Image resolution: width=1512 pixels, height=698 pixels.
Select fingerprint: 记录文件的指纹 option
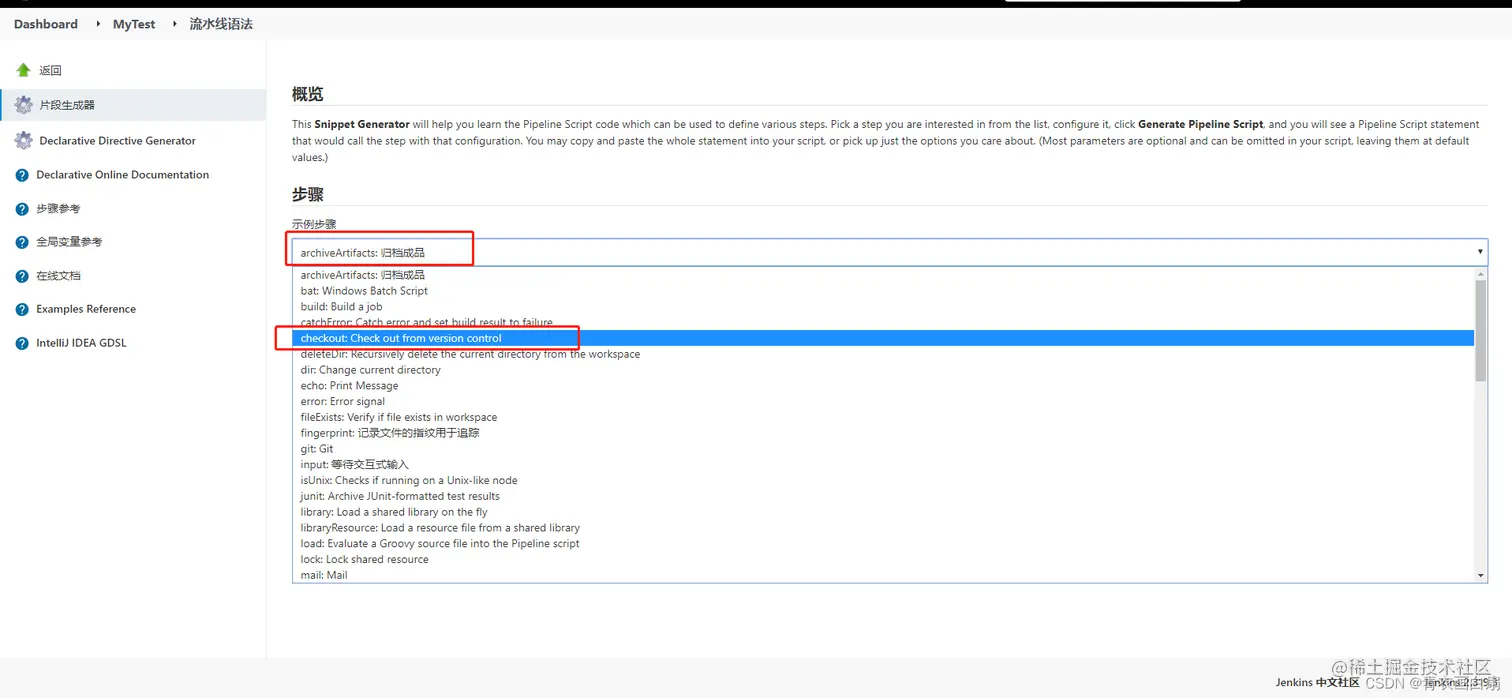(x=883, y=433)
